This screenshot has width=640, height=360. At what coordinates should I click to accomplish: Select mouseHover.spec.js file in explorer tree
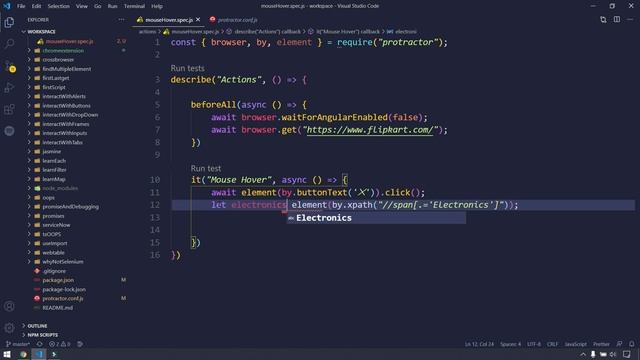(69, 41)
